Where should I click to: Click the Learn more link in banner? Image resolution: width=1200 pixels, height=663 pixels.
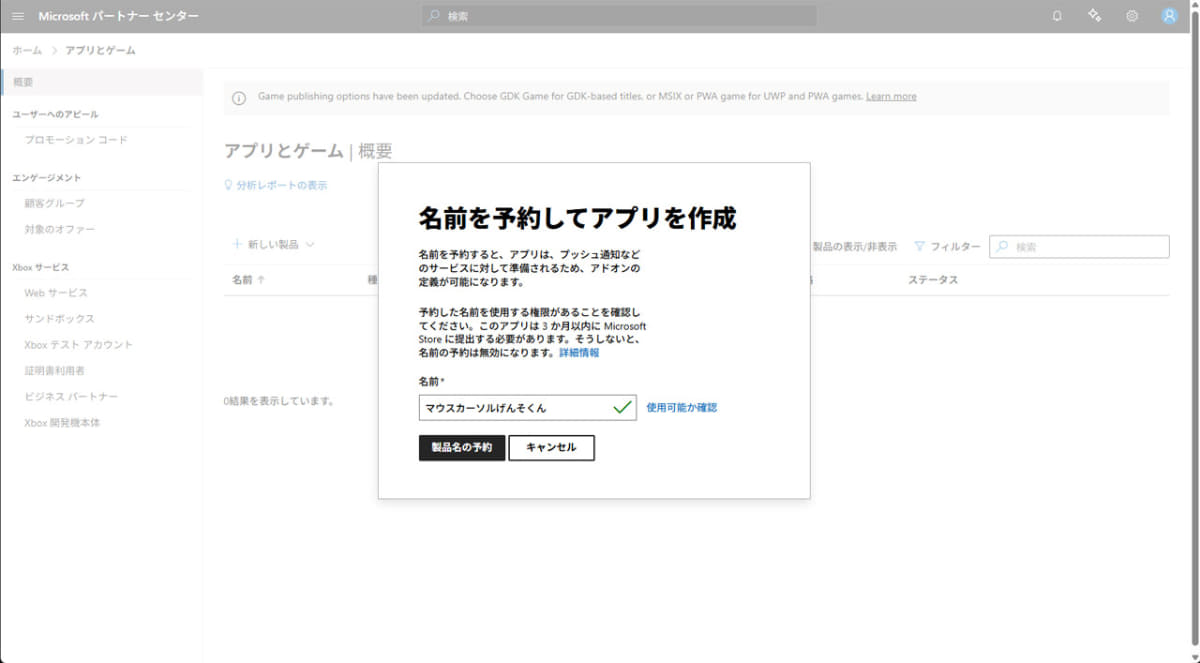pyautogui.click(x=891, y=97)
